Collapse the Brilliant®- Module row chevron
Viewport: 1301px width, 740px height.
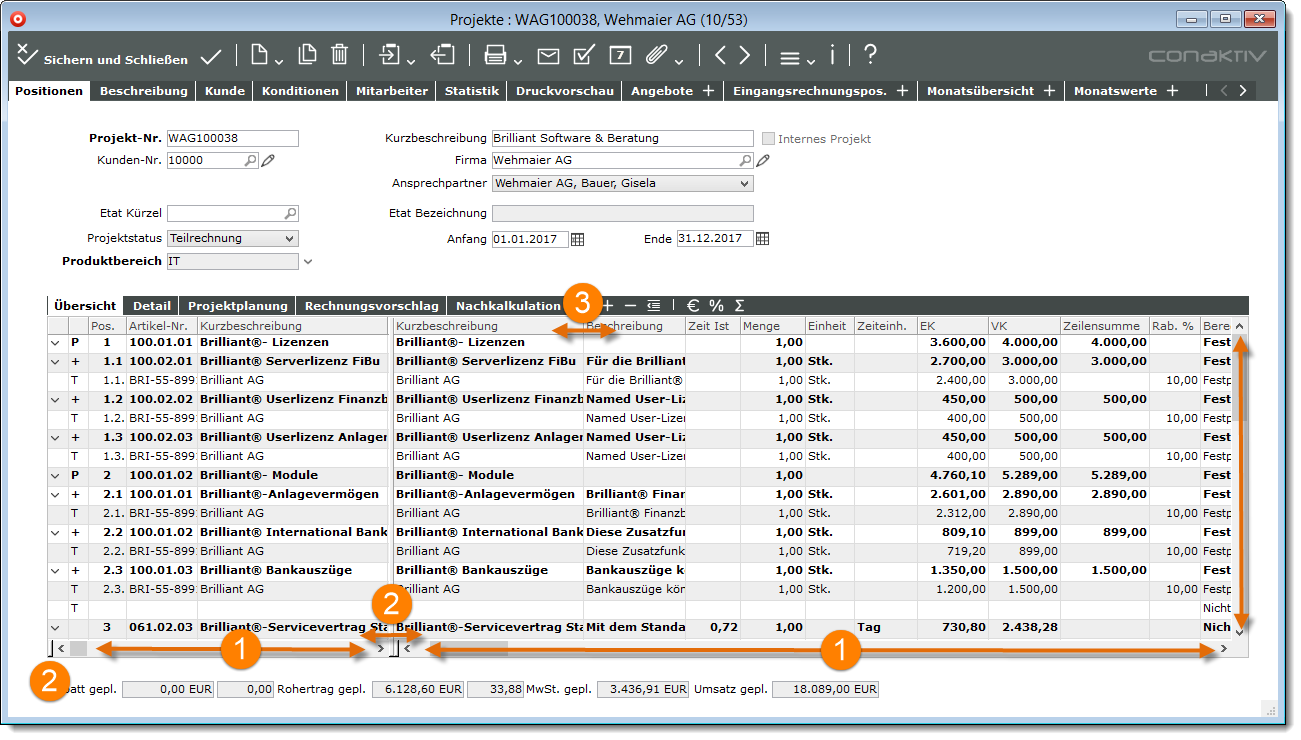point(56,475)
